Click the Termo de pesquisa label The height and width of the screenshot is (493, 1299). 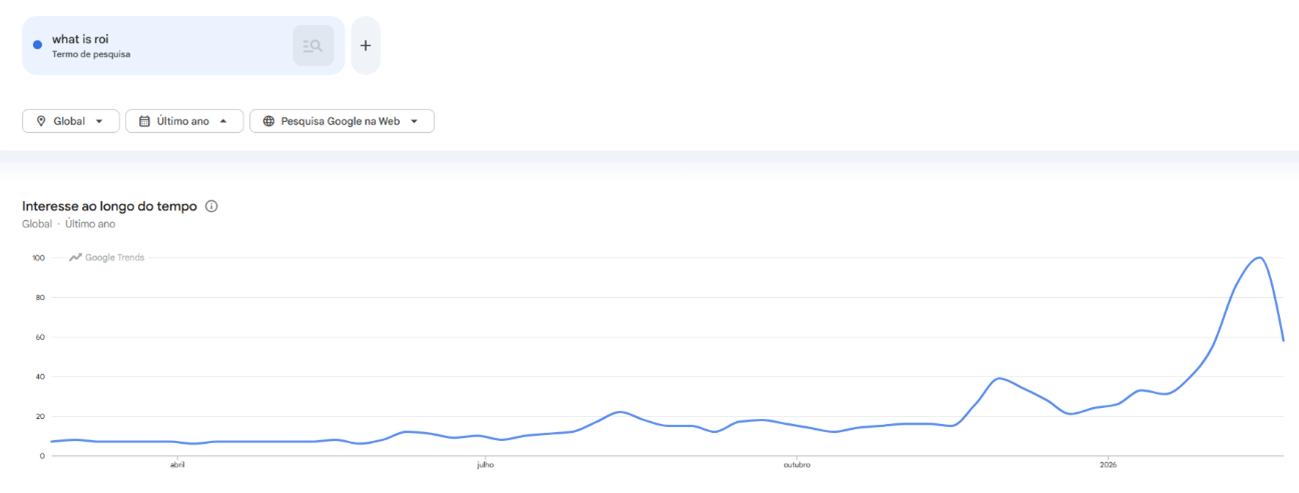pyautogui.click(x=91, y=54)
